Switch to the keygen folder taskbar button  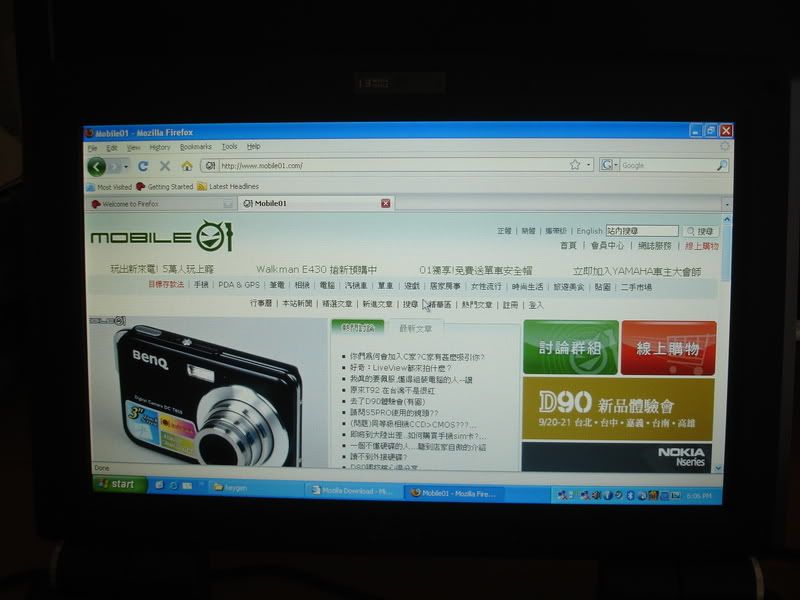coord(255,488)
